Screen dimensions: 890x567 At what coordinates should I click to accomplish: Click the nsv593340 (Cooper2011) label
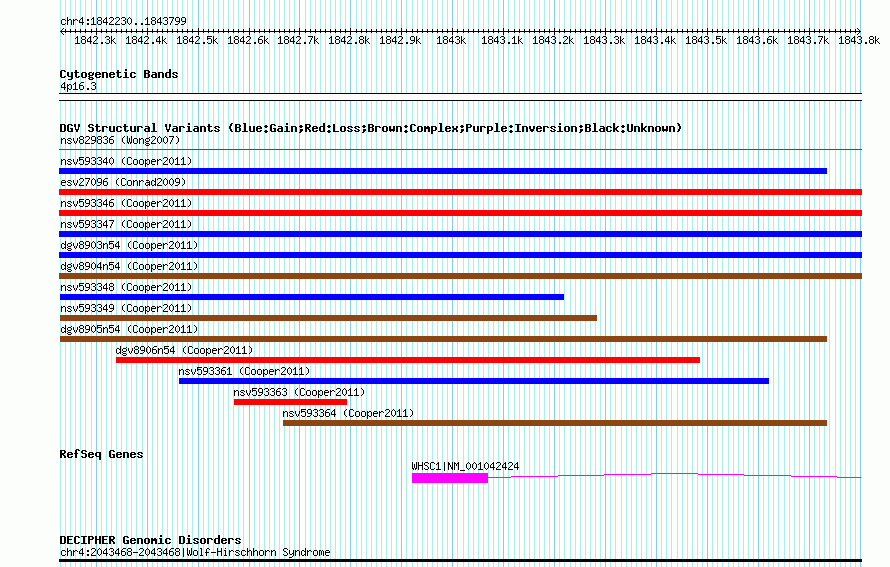point(126,161)
